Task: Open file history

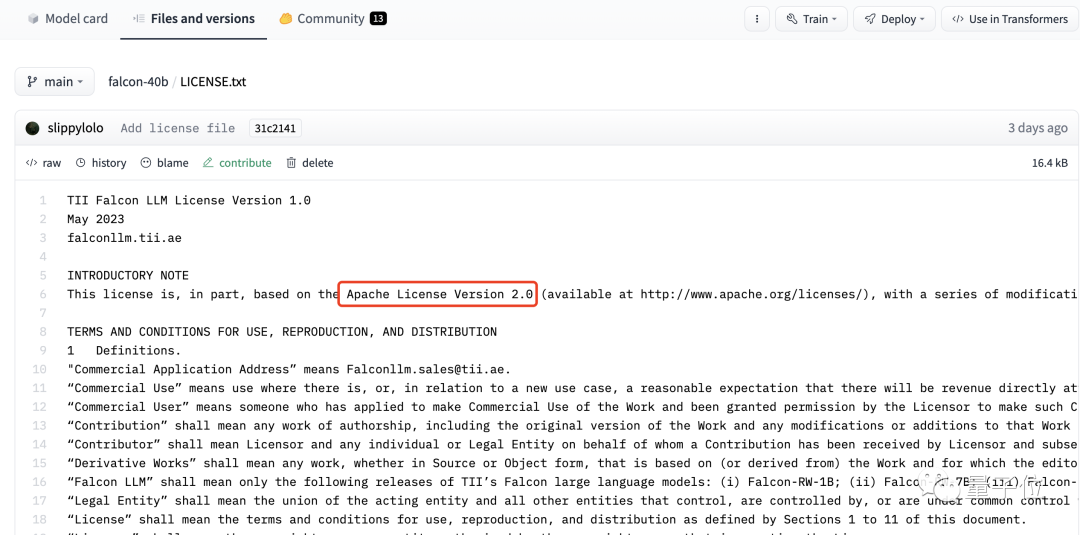Action: point(101,162)
